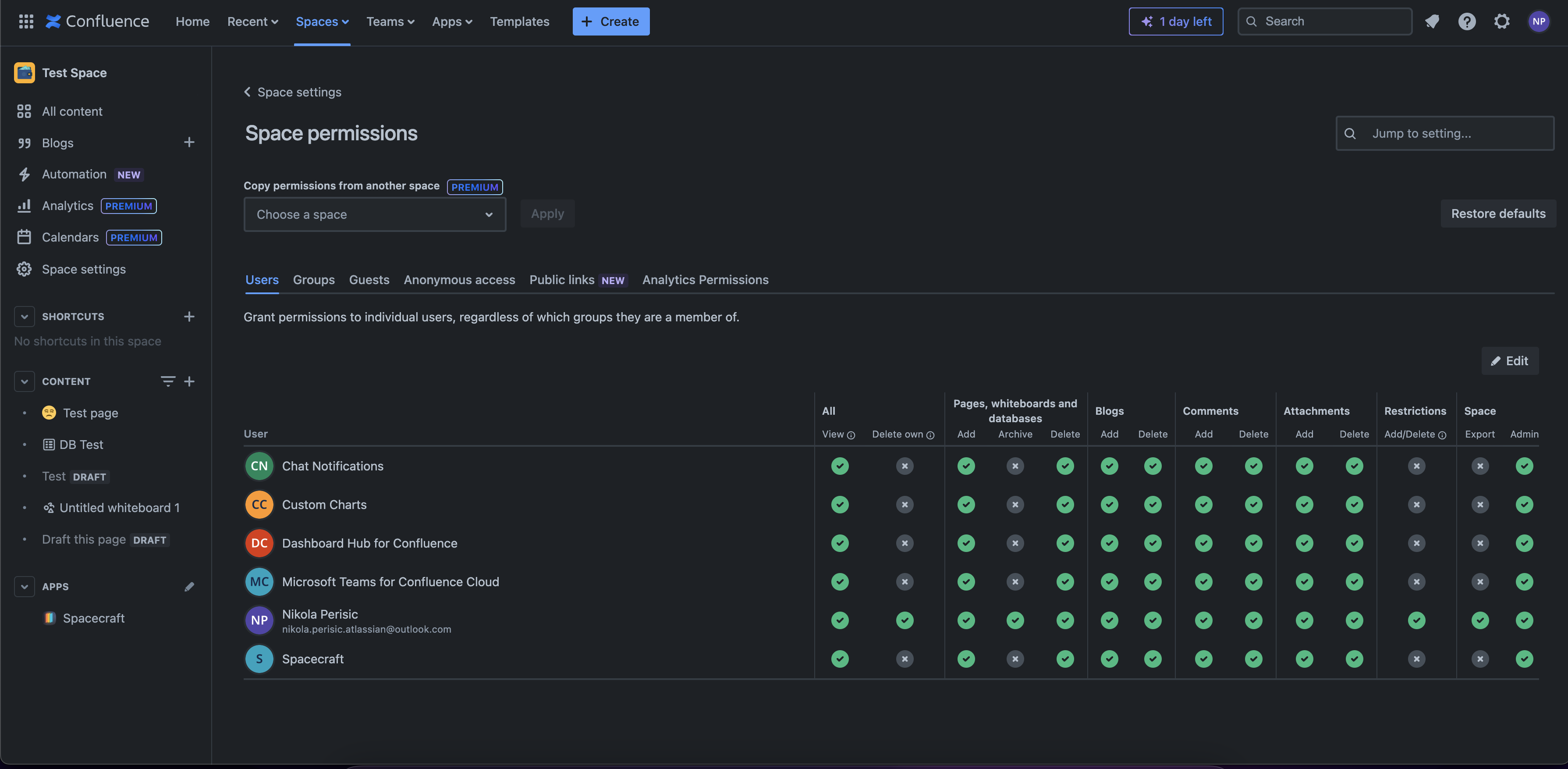Open the Choose a space dropdown
The height and width of the screenshot is (769, 1568).
374,214
